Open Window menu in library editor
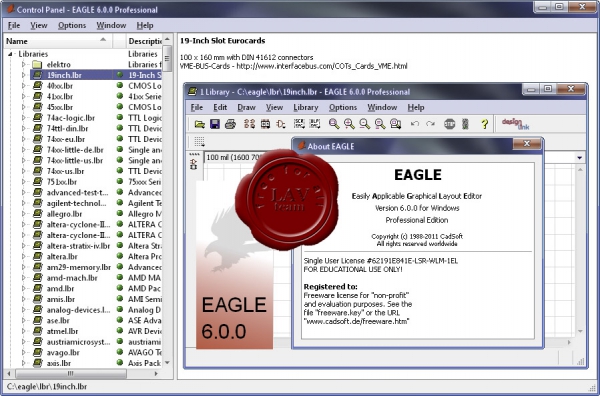This screenshot has height=396, width=600. (382, 108)
